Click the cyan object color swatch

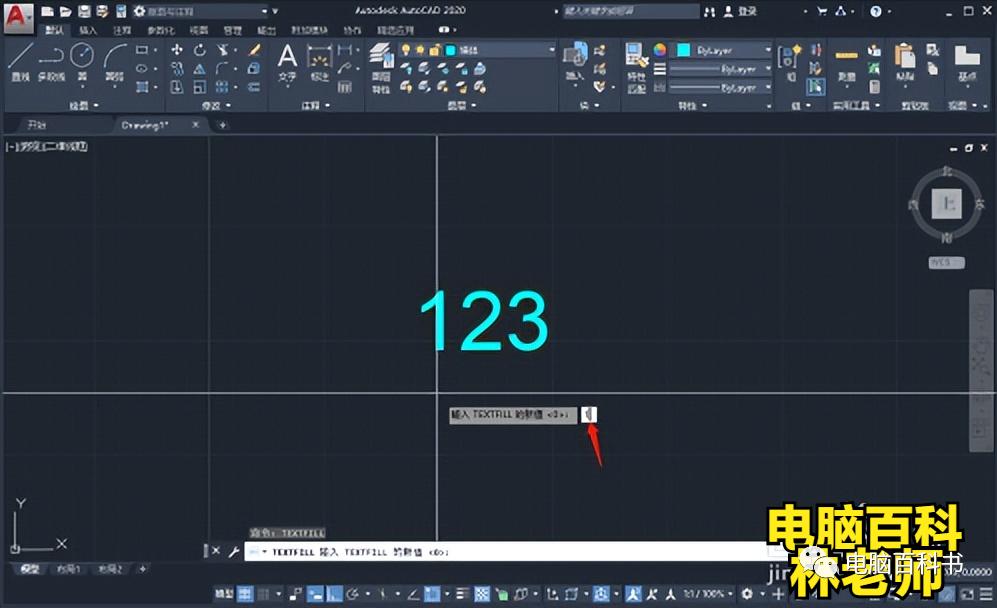coord(683,50)
